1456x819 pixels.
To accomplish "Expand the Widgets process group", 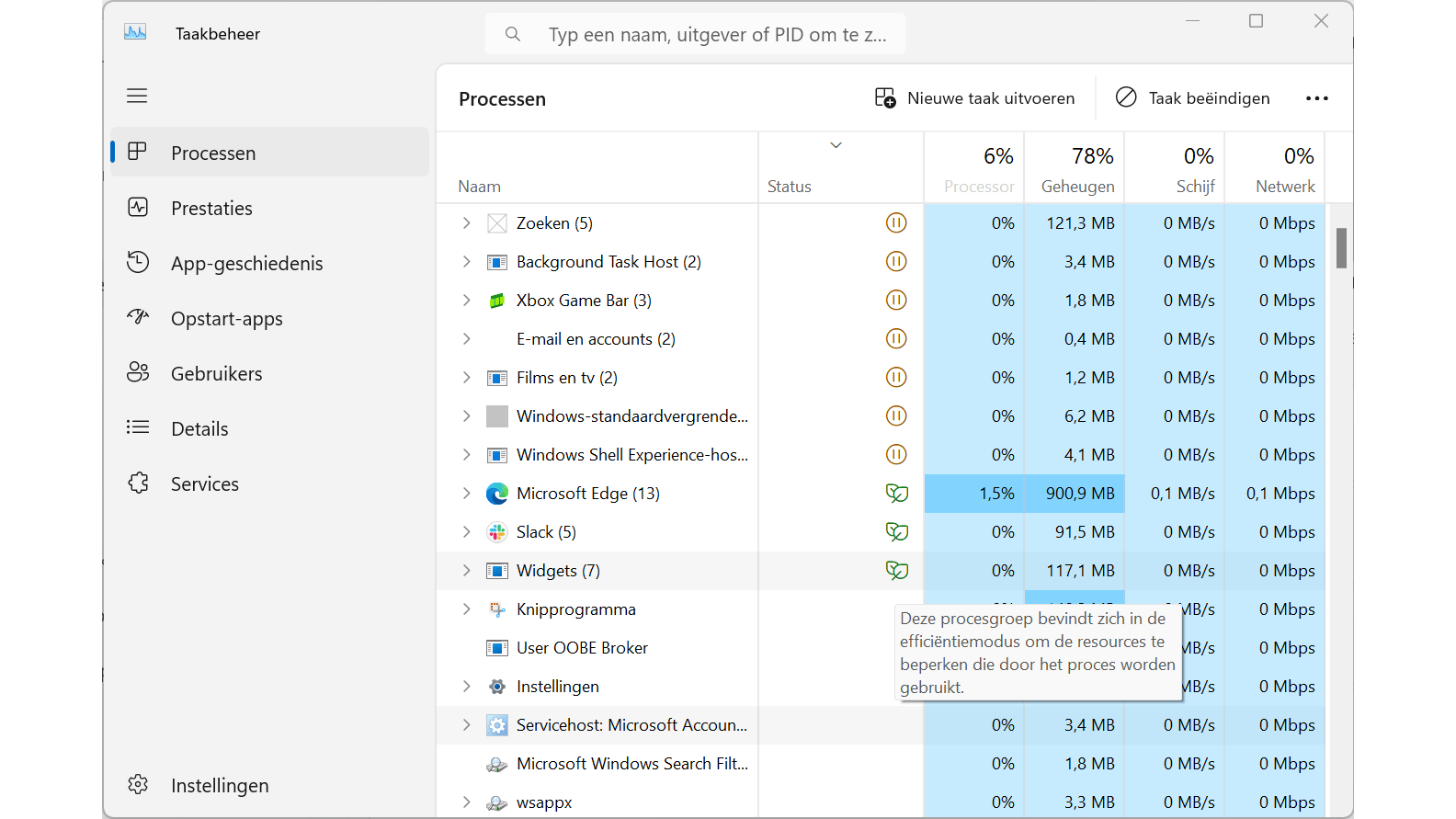I will (x=467, y=571).
